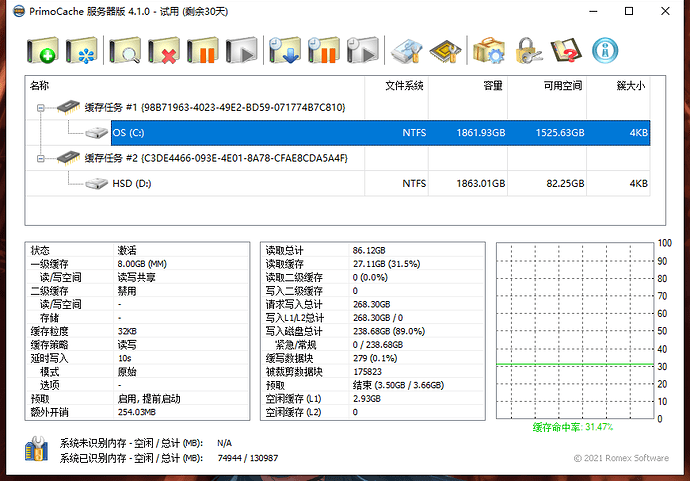Open the About info icon
The image size is (690, 481).
[x=605, y=50]
